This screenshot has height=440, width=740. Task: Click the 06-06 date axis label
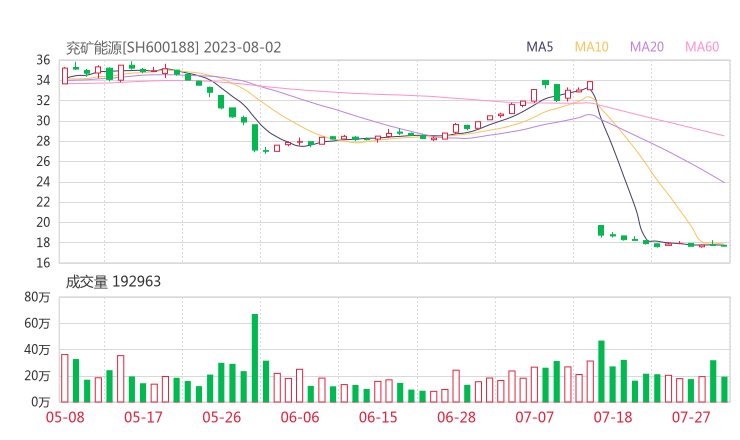[300, 417]
